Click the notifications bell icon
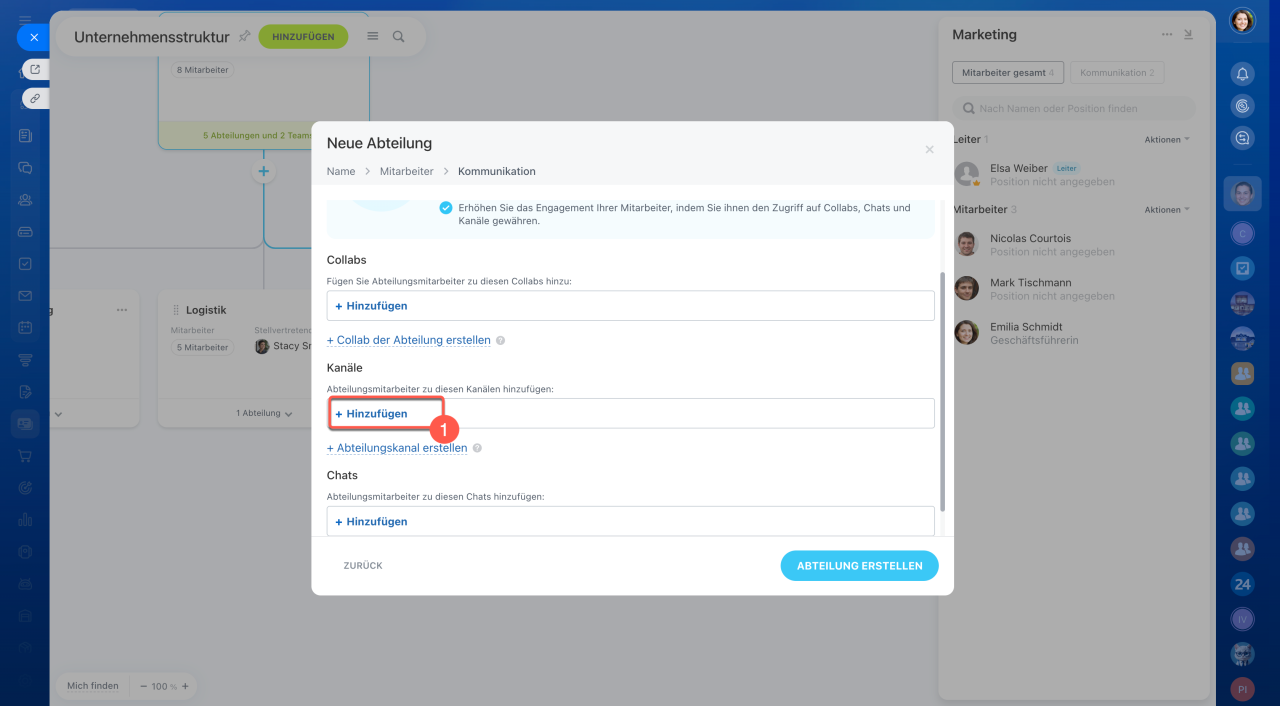The width and height of the screenshot is (1280, 706). tap(1242, 73)
